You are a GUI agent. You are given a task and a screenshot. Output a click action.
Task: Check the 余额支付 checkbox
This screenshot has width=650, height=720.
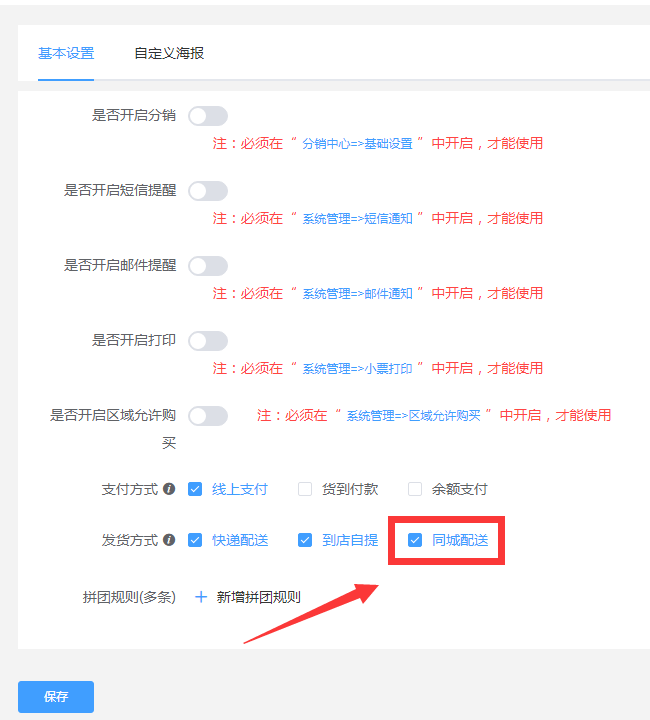[x=415, y=489]
